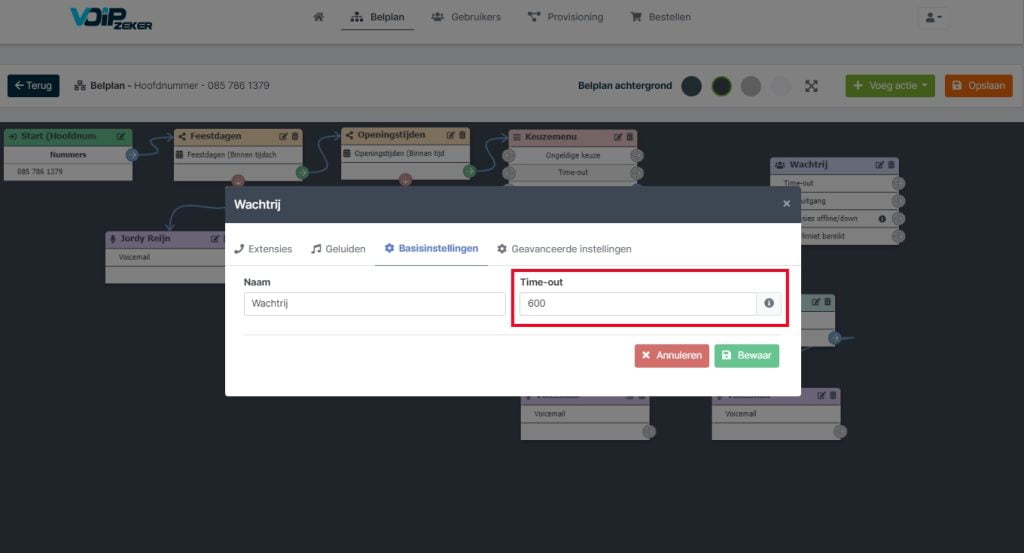The width and height of the screenshot is (1024, 553).
Task: Delete the Keuzemenu node
Action: tap(630, 137)
